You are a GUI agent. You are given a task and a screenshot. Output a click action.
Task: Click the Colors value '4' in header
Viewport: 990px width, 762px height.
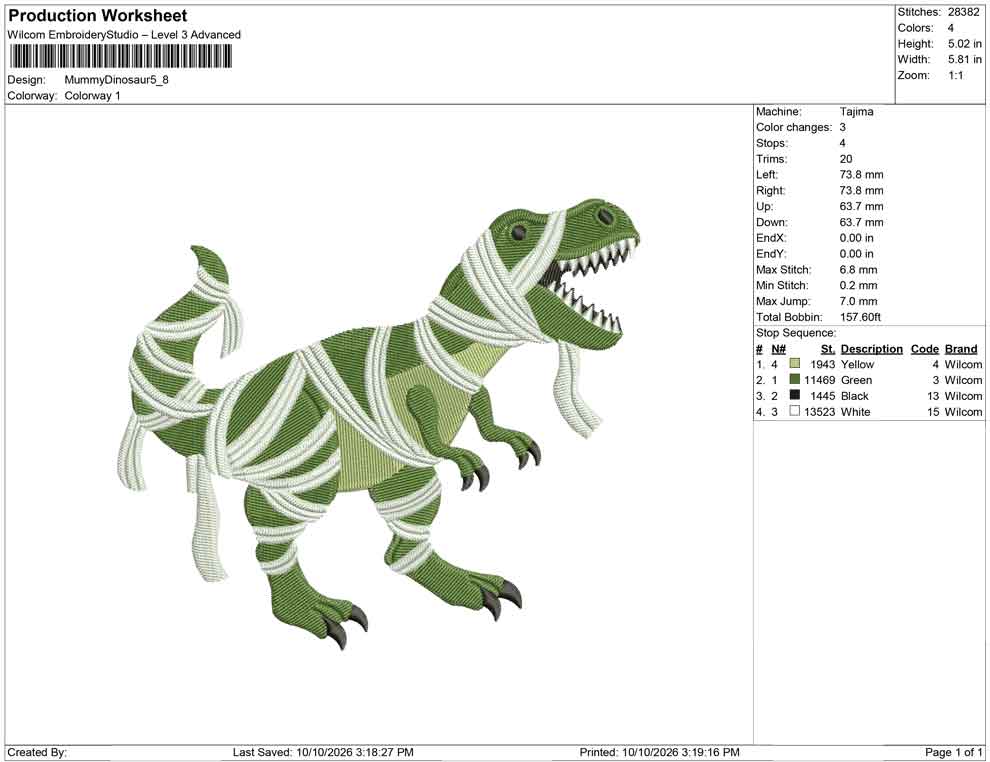[x=950, y=28]
